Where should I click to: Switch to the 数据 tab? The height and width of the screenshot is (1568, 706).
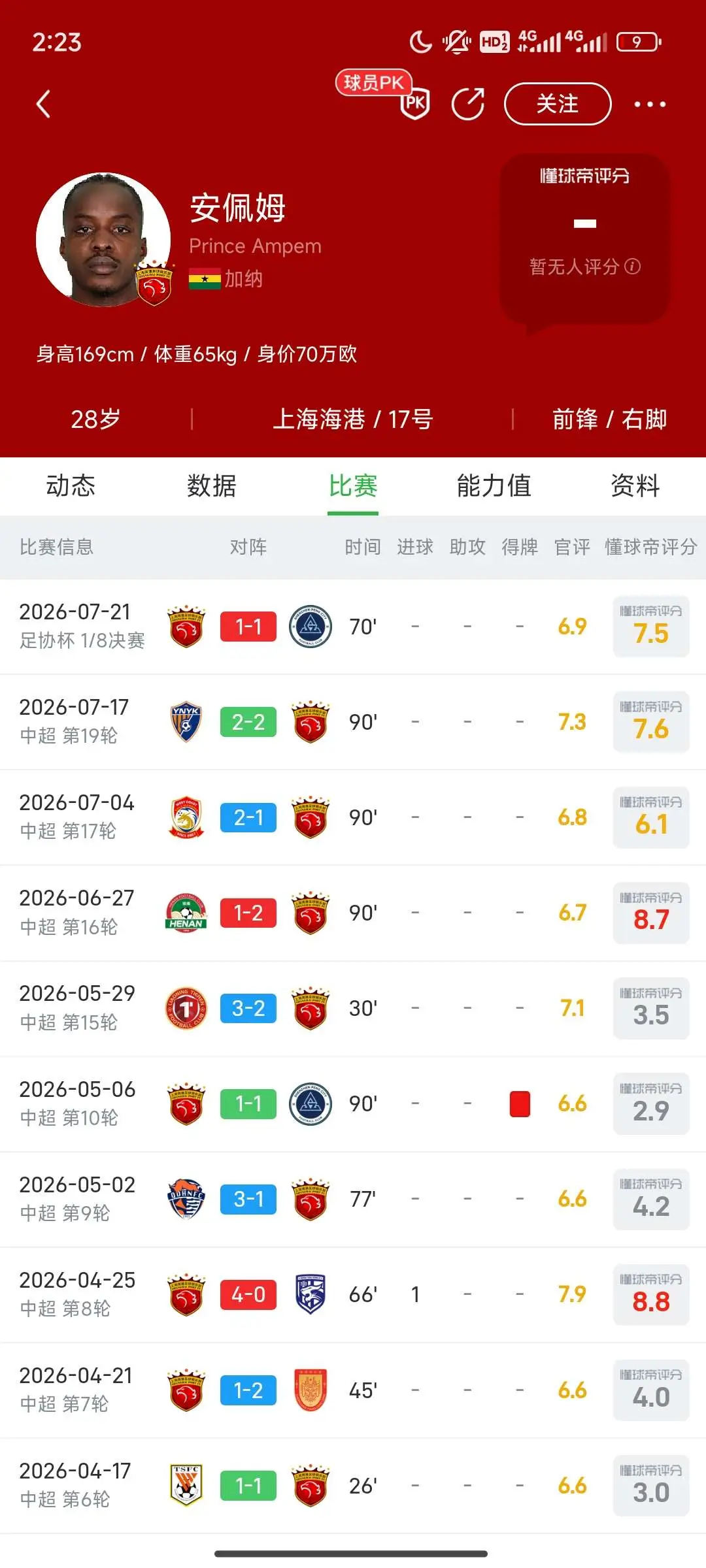[x=212, y=486]
